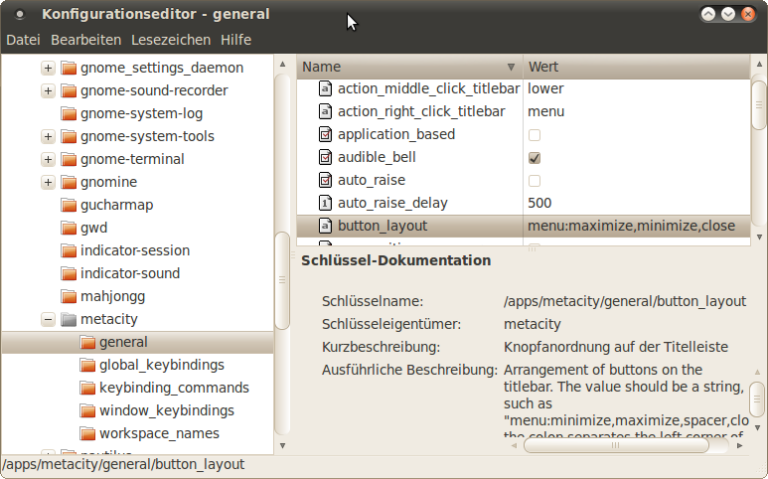Image resolution: width=768 pixels, height=479 pixels.
Task: Click the tree pane scroll down arrow
Action: click(x=282, y=445)
